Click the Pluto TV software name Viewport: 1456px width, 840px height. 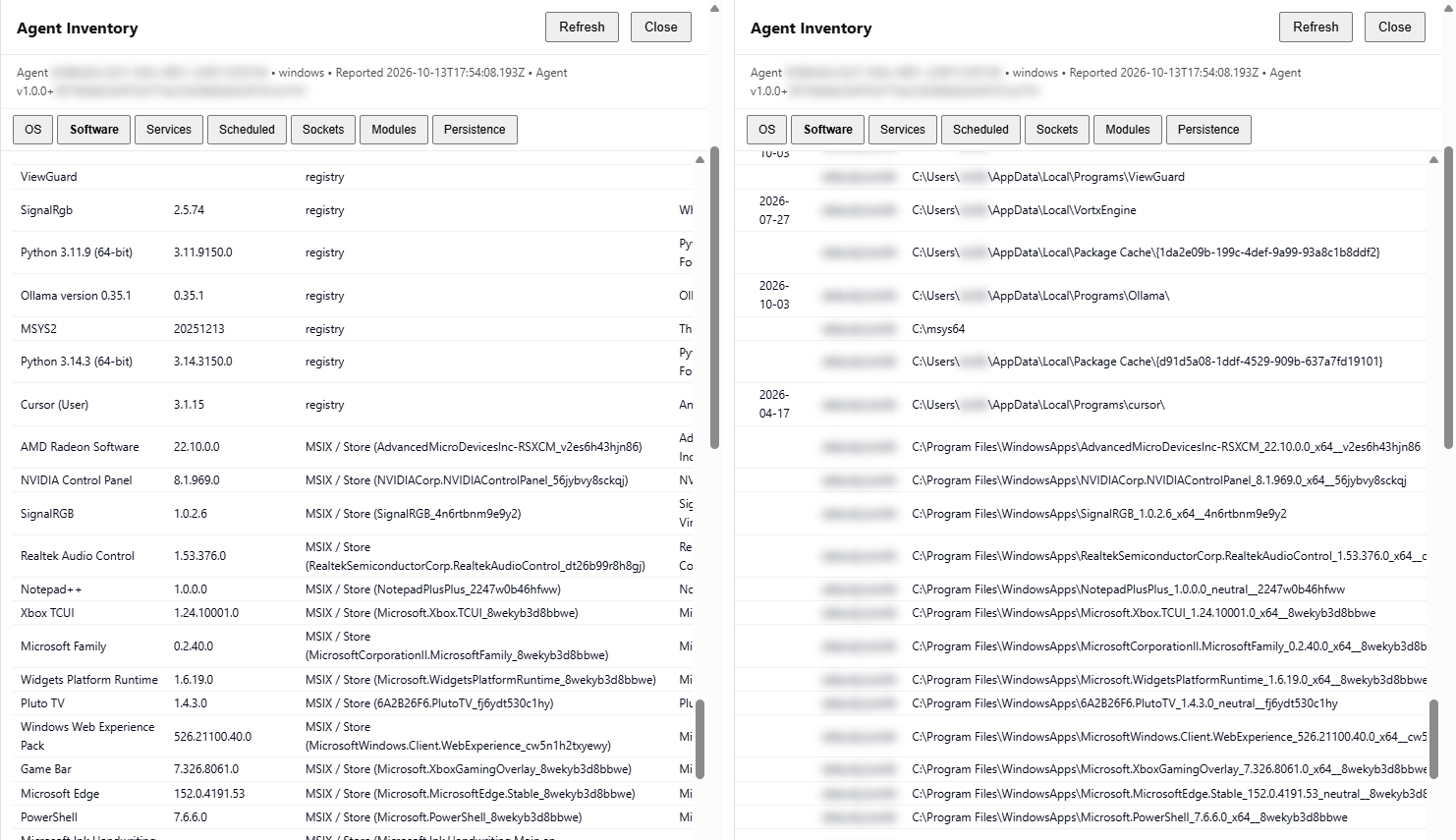(42, 703)
